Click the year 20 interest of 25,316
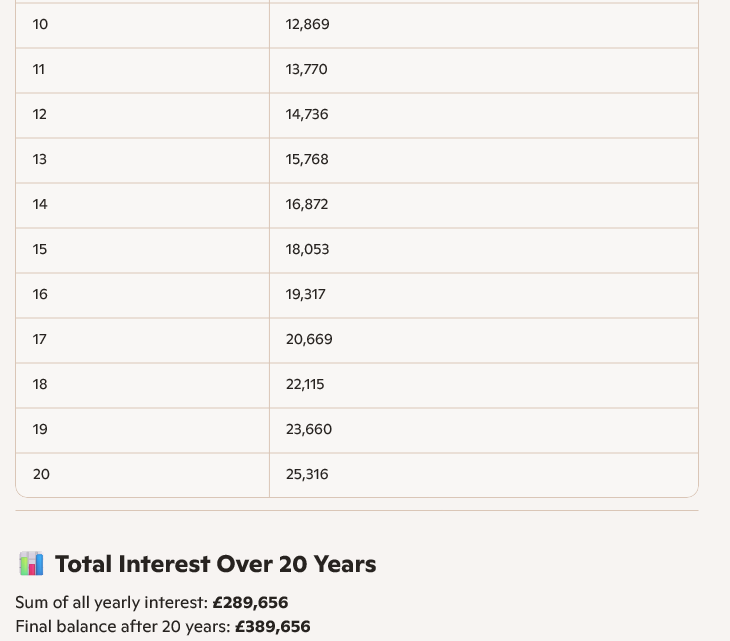 click(x=307, y=474)
